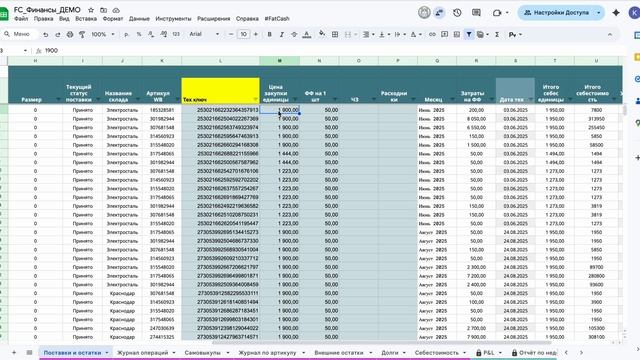Toggle bold formatting

269,35
